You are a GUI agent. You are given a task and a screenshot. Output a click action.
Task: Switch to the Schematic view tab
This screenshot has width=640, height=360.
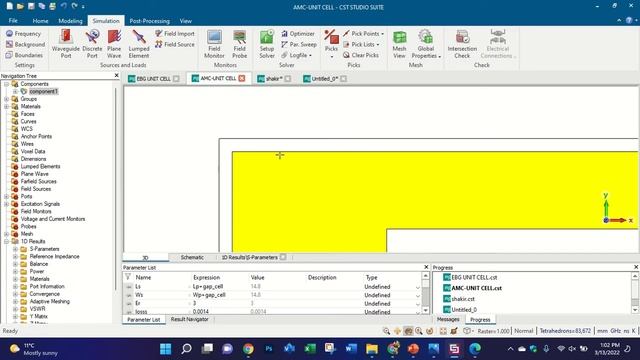[x=192, y=257]
